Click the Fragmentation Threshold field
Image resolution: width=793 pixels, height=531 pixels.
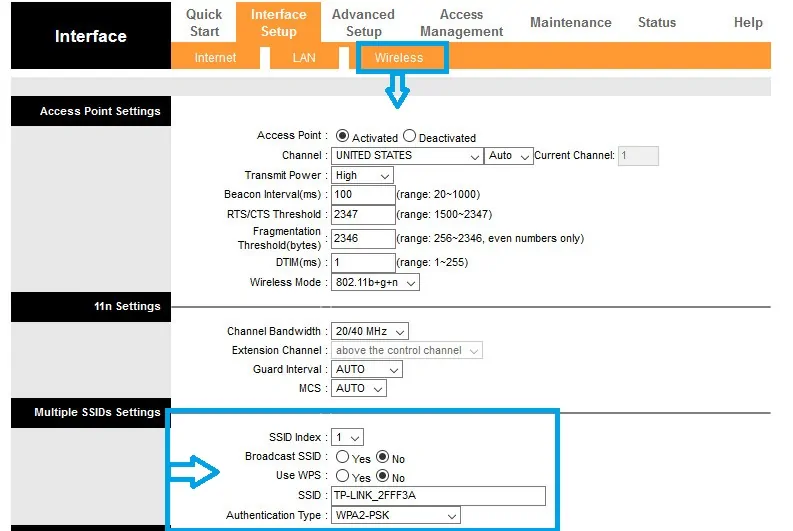click(x=363, y=239)
